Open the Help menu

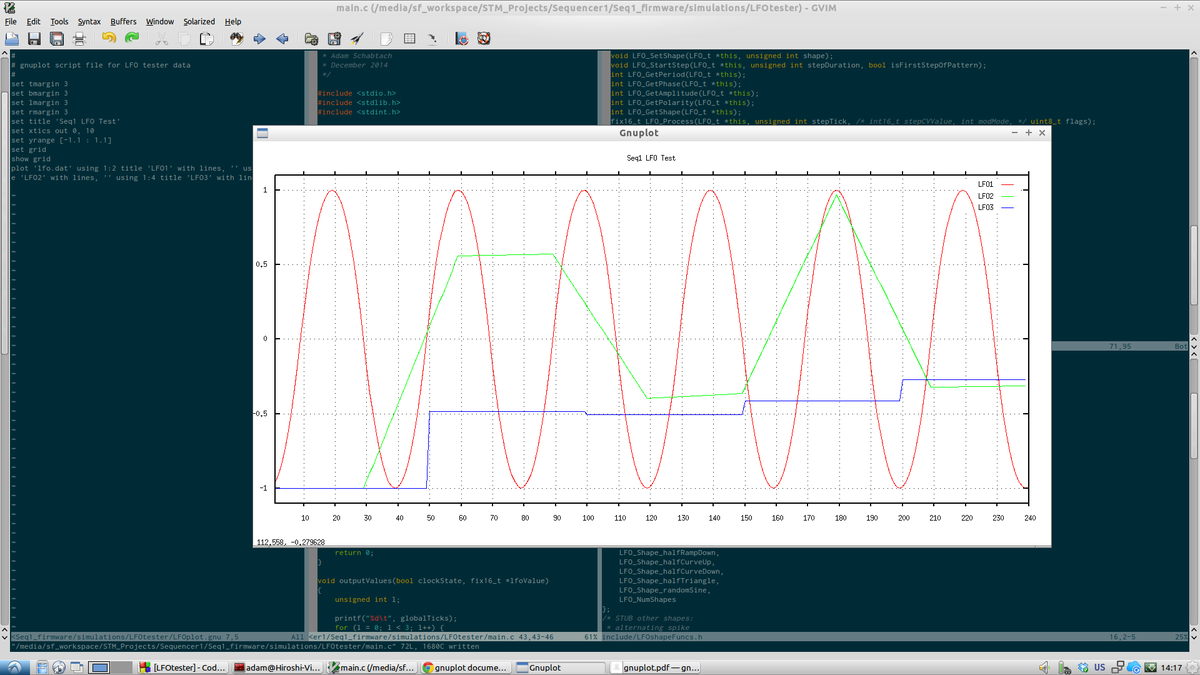tap(233, 21)
